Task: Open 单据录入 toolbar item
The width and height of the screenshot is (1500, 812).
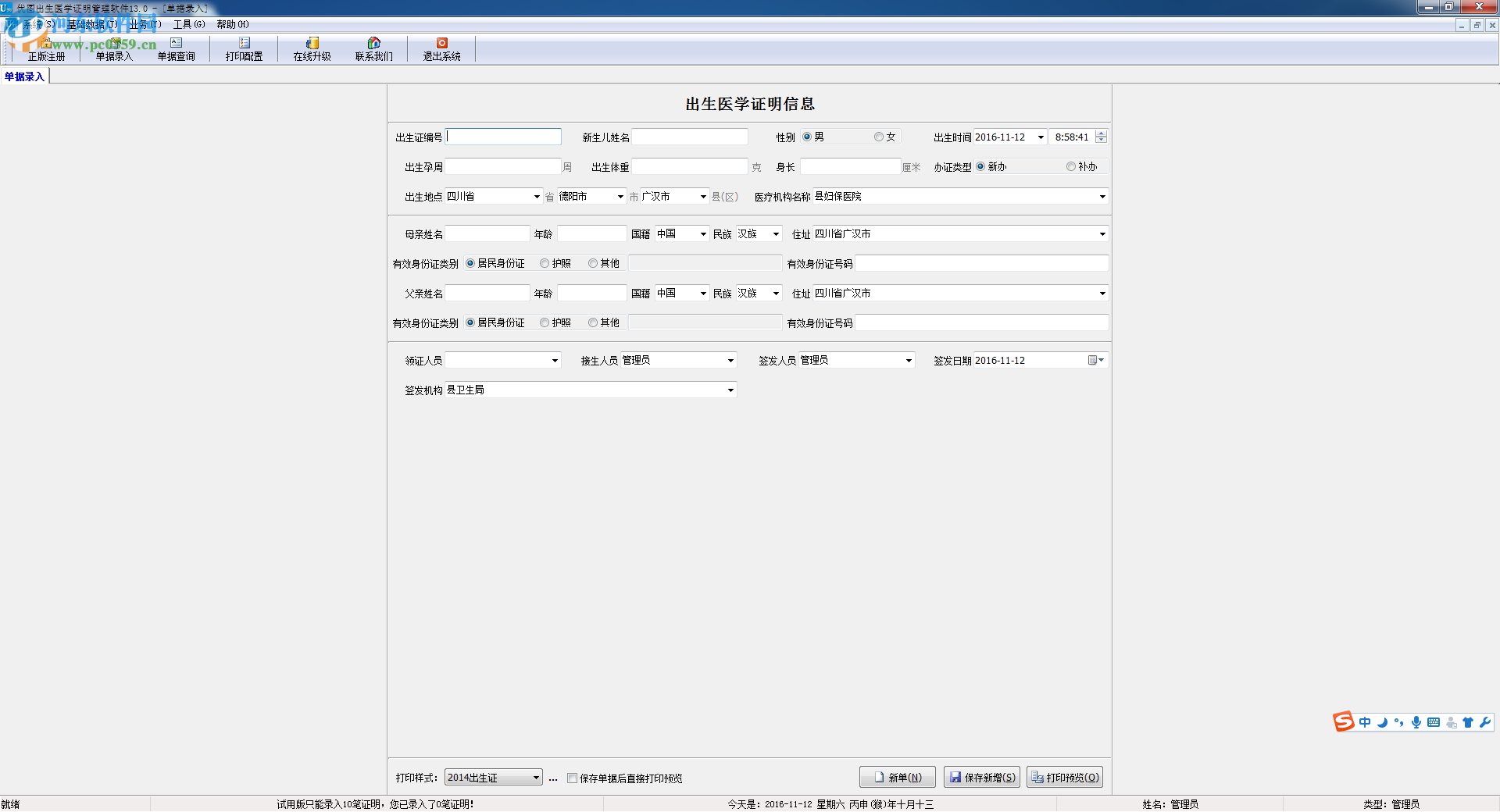Action: (x=114, y=49)
